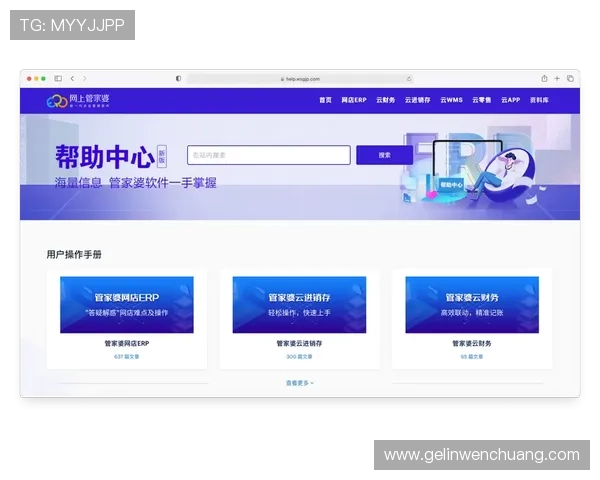Click the 帮助中心 sign in hero illustration
Image resolution: width=600 pixels, height=480 pixels.
[x=451, y=184]
